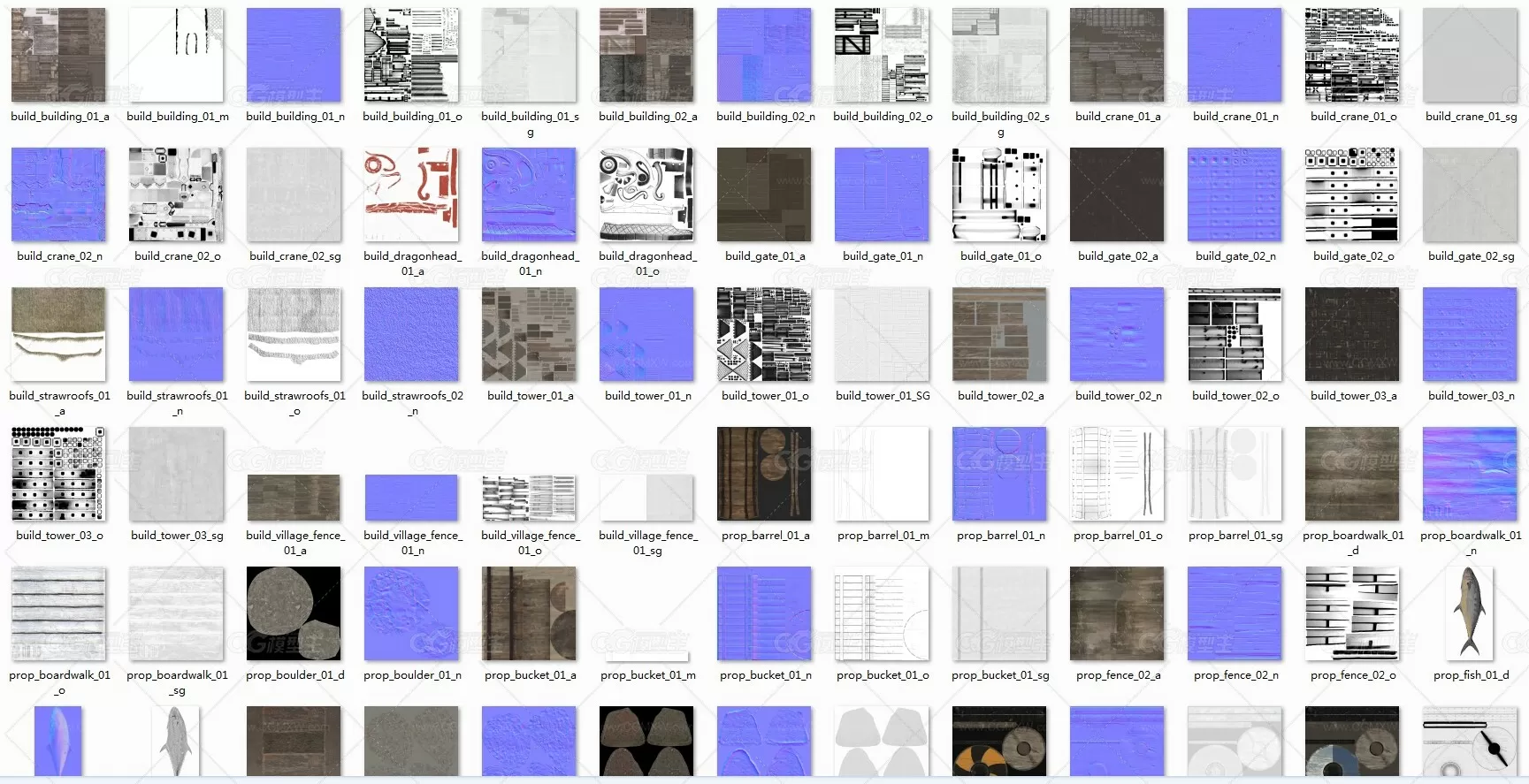Click the build_strawroofs_01_o thumbnail

coord(294,334)
